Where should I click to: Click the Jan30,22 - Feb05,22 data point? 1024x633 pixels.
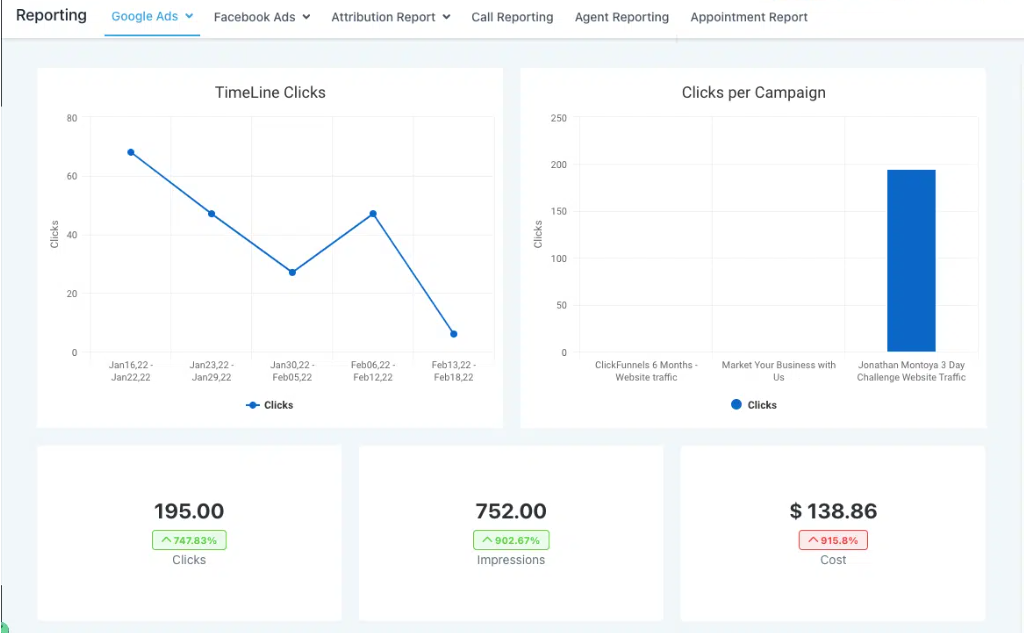(292, 272)
